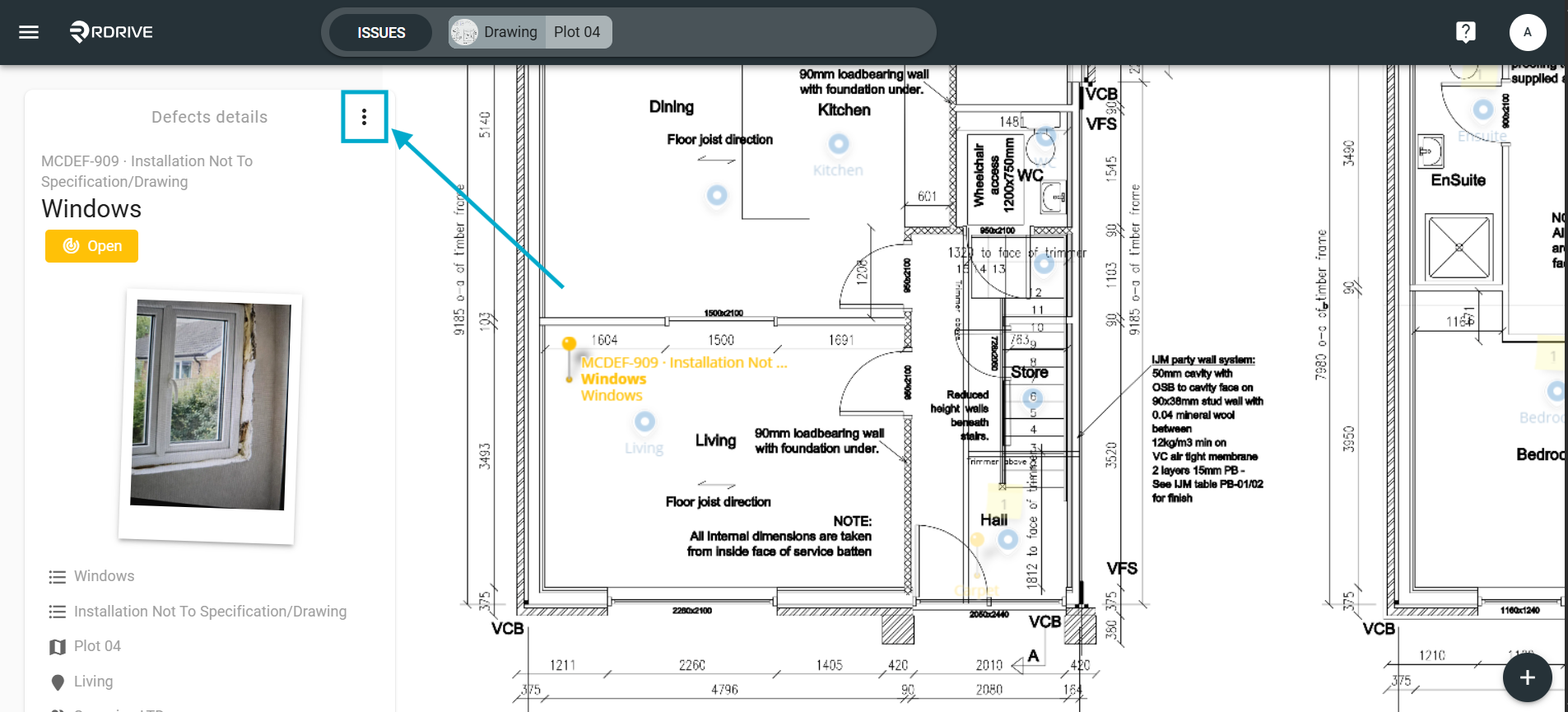Image resolution: width=1568 pixels, height=712 pixels.
Task: Select the Kitchen location pin on drawing
Action: click(838, 144)
